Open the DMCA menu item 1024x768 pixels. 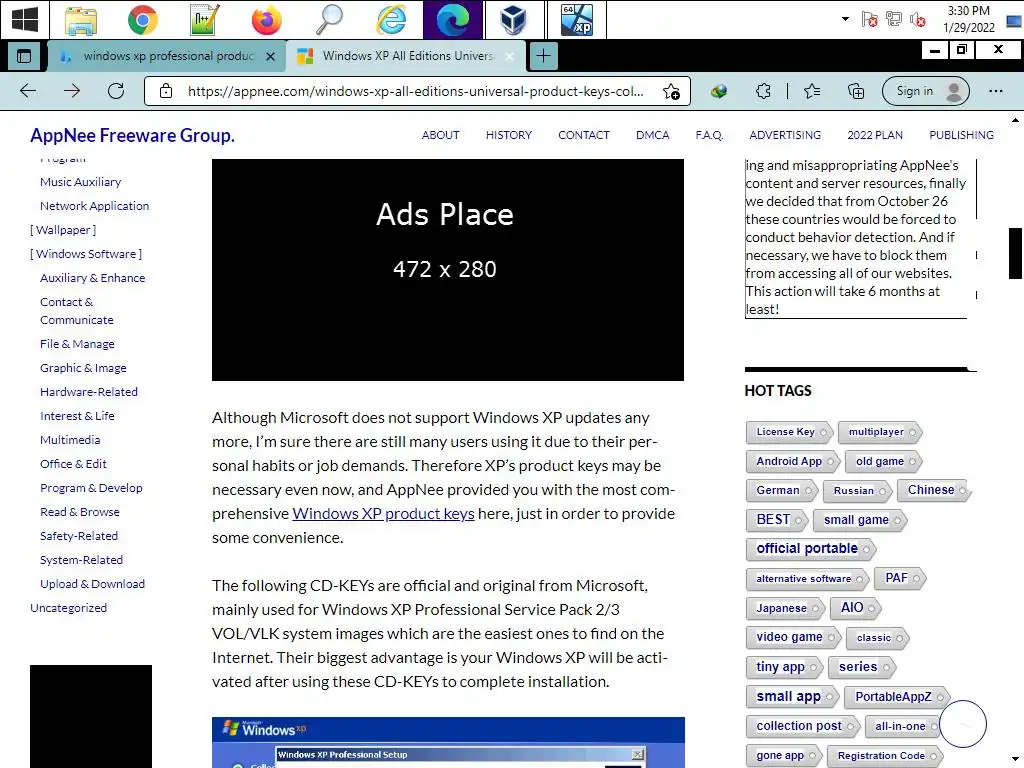(652, 135)
